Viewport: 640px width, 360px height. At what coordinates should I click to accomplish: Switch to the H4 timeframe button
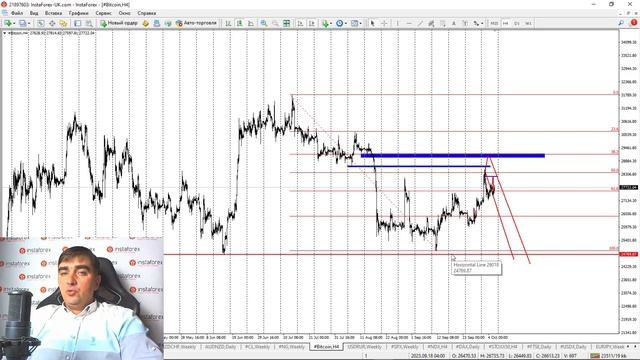506,23
